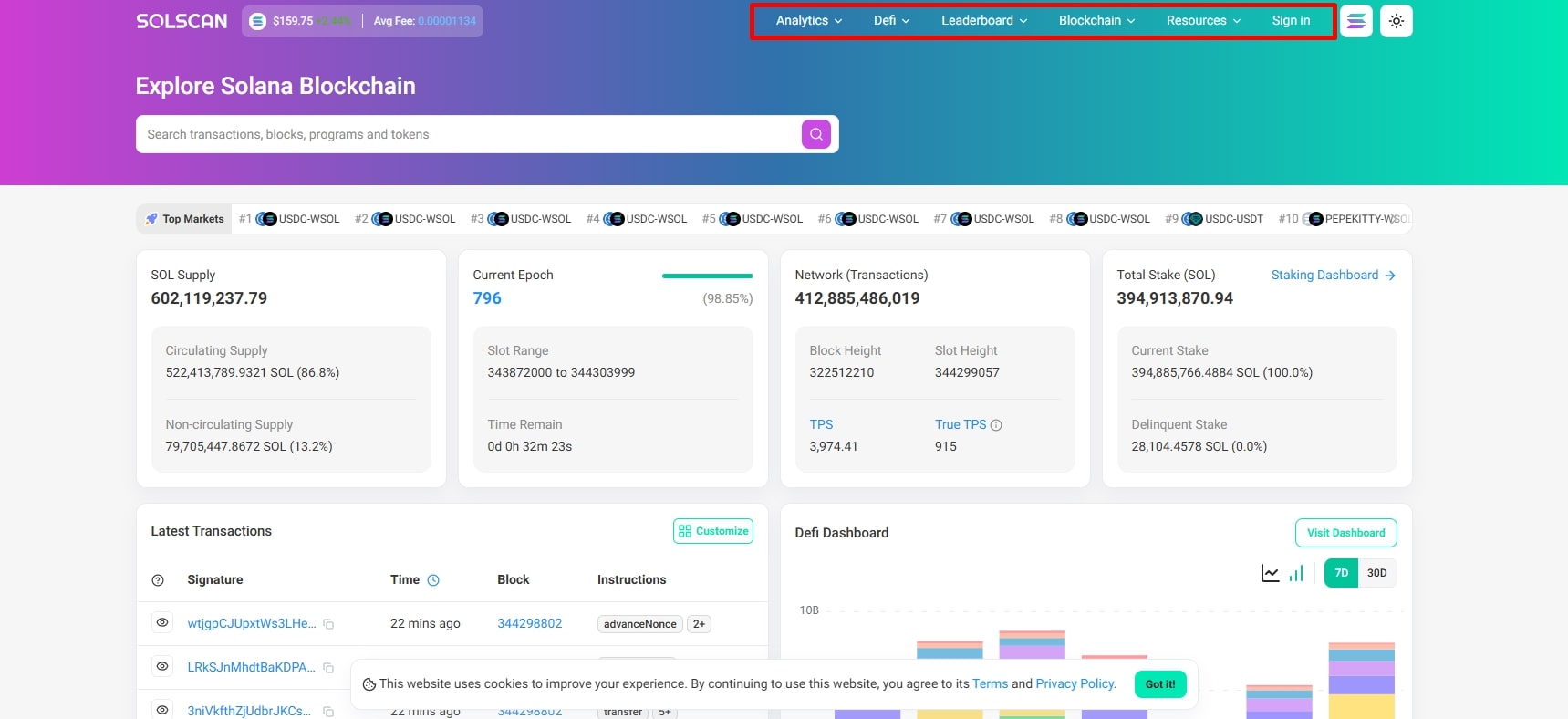Click the Solscan logo
The height and width of the screenshot is (719, 1568).
(x=182, y=21)
